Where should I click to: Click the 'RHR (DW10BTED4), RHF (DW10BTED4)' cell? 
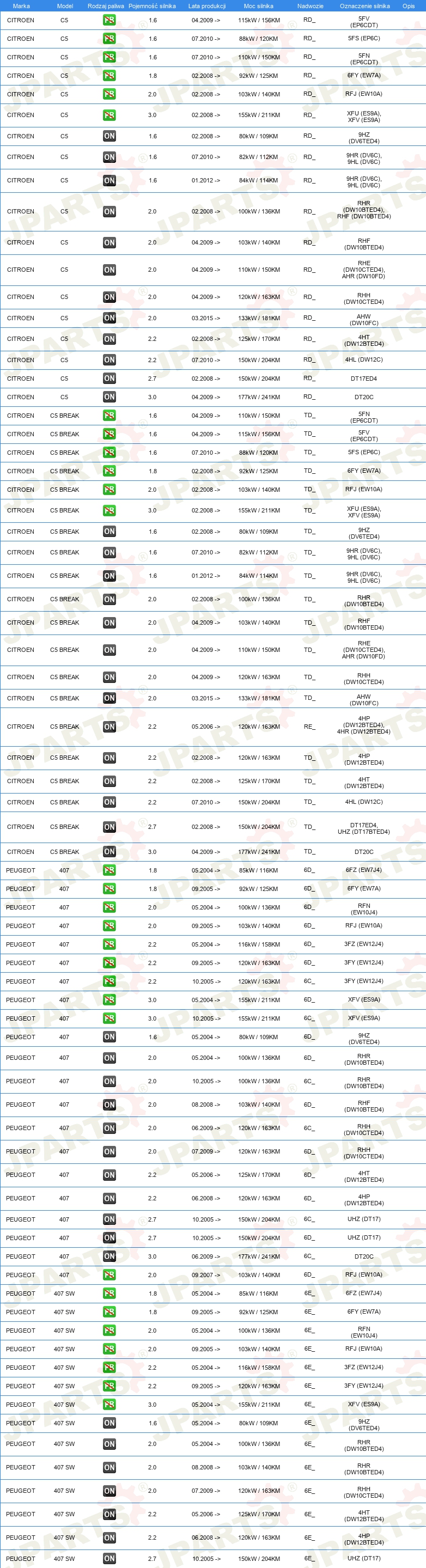click(364, 210)
